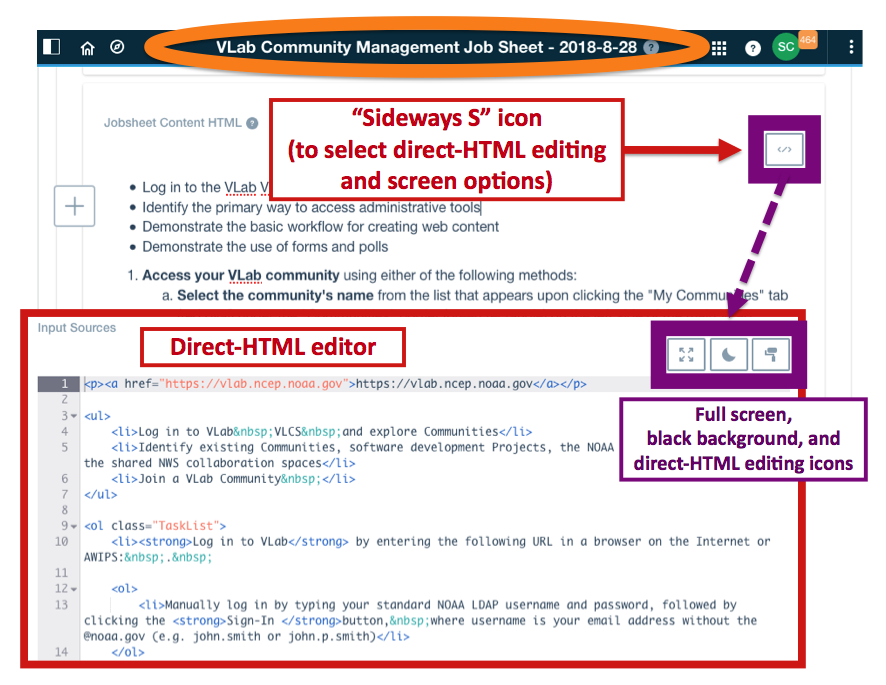Open help icon beside the job sheet title
Screen dimensions: 886x685
point(652,47)
